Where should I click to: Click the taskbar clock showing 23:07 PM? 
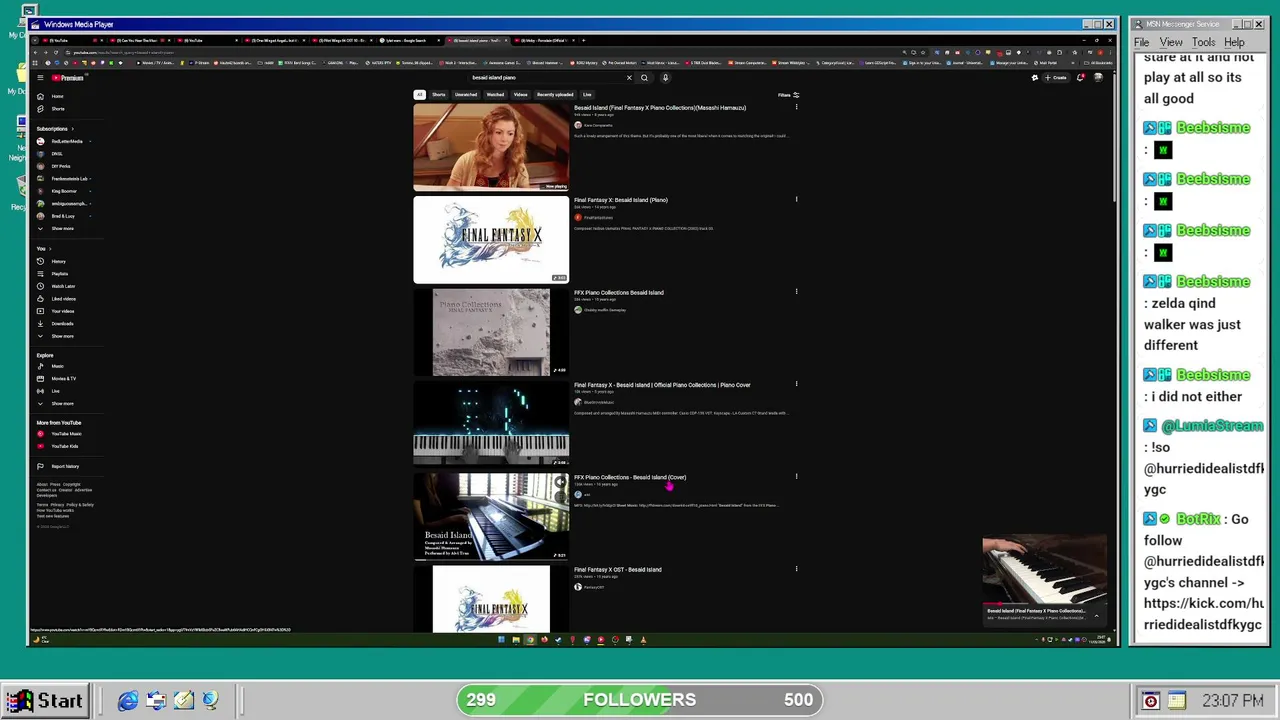[x=1232, y=701]
